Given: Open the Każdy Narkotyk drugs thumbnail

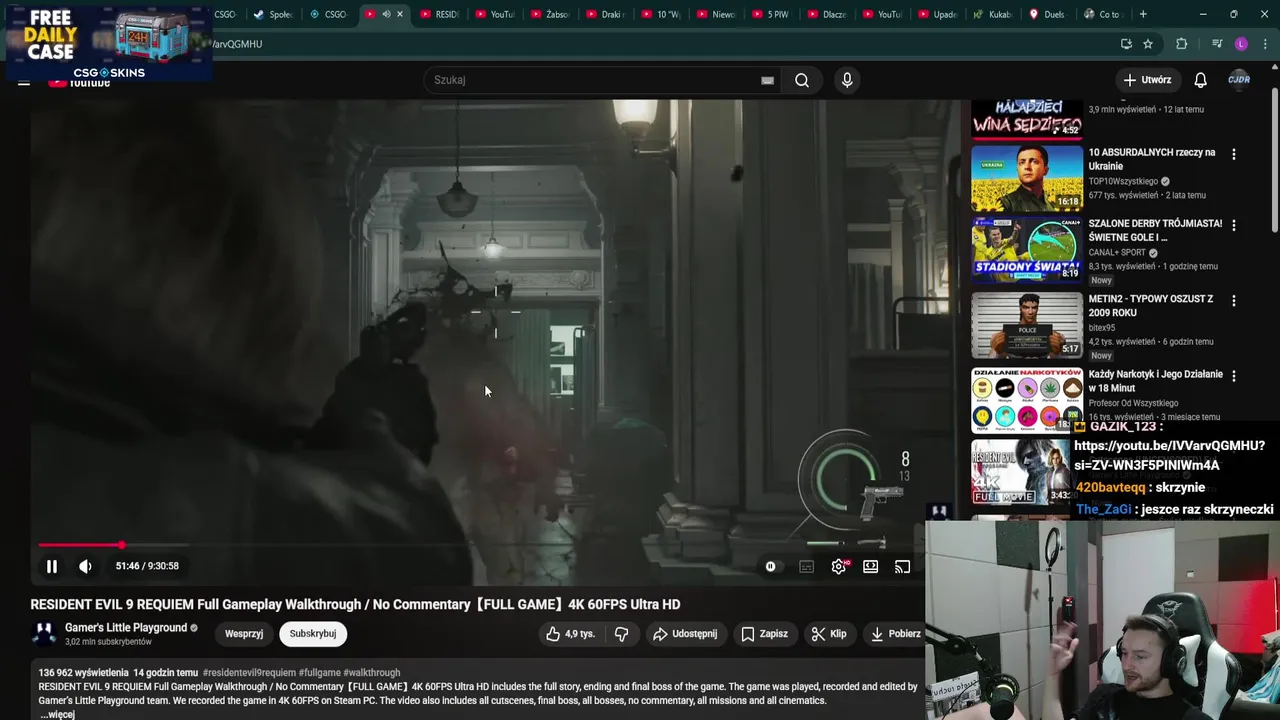Looking at the screenshot, I should [1027, 399].
